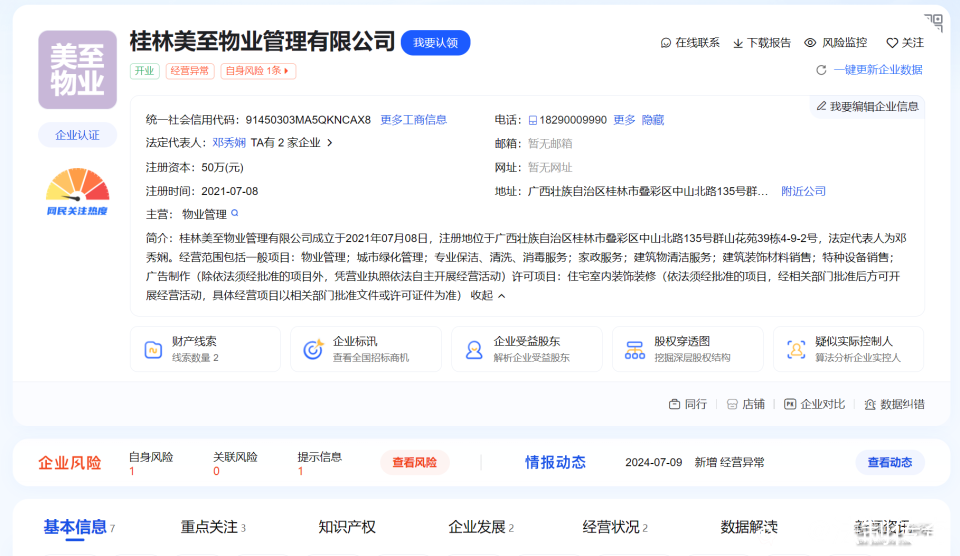Open the 疑似实际控制人 scan-person icon

795,350
